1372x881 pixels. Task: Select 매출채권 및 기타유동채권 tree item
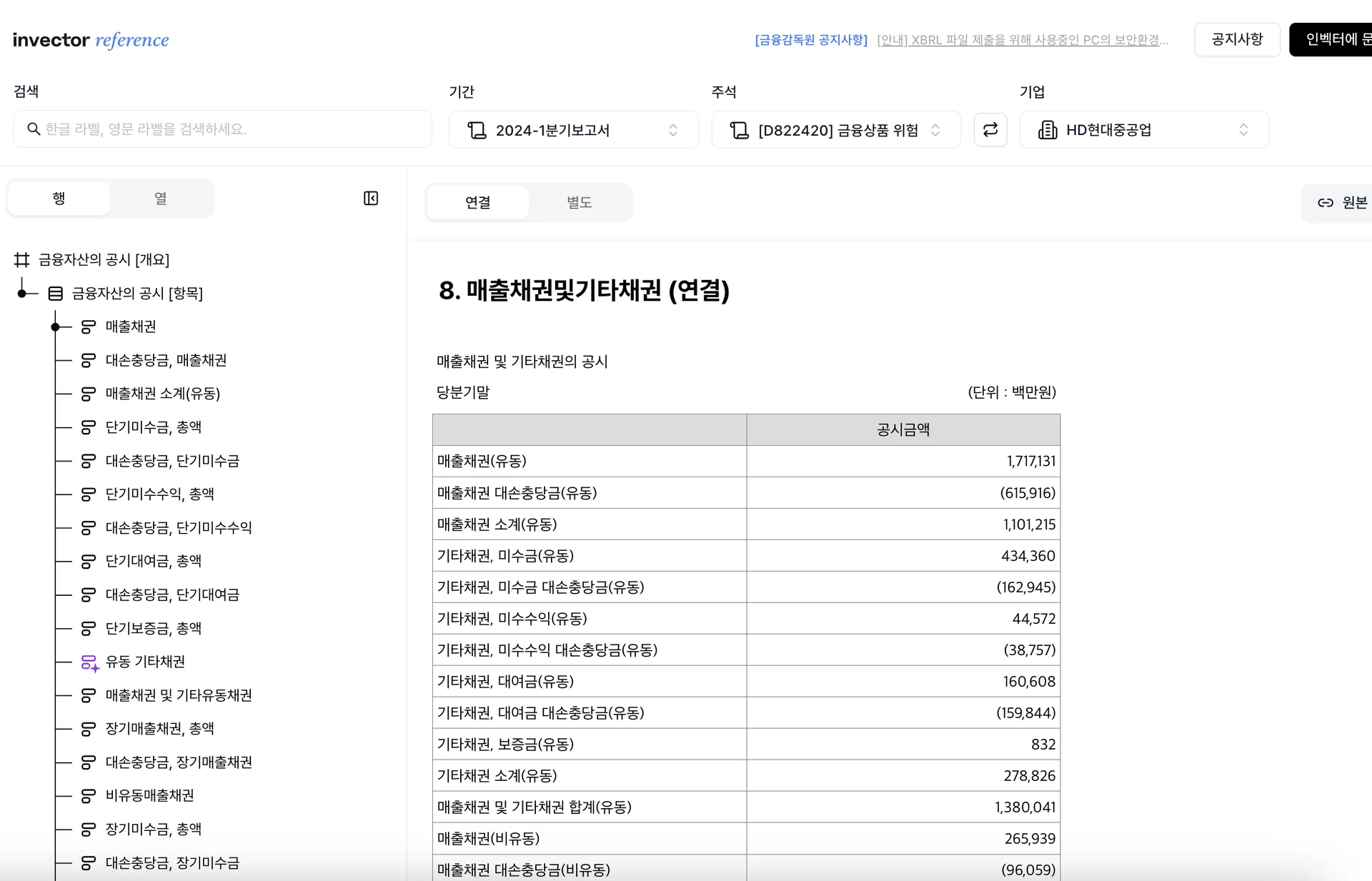click(179, 695)
